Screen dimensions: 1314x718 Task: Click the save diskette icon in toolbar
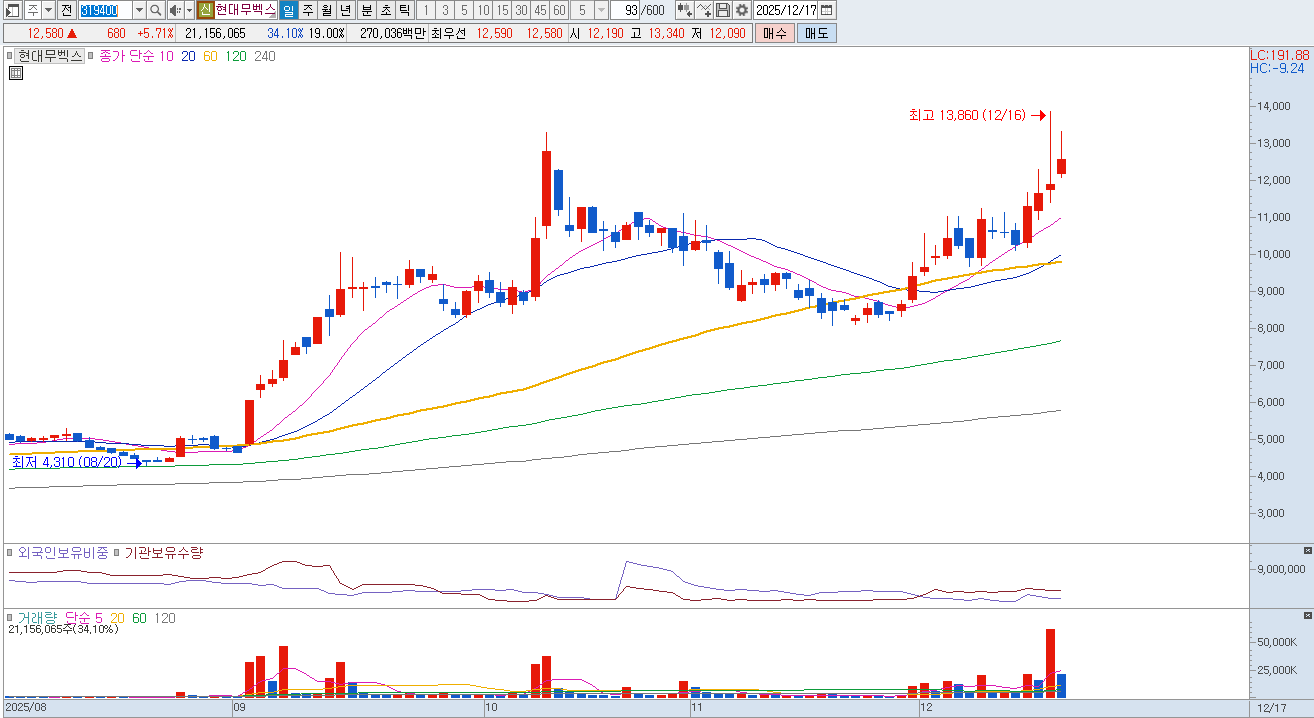click(x=722, y=10)
